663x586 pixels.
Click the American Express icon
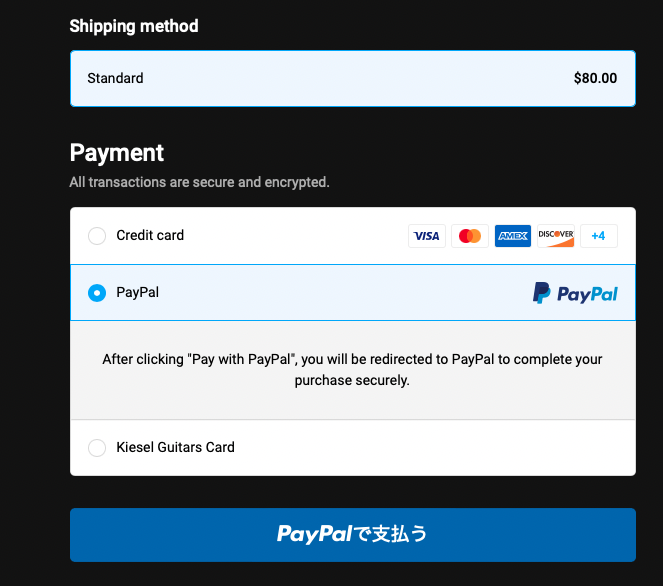(x=513, y=236)
